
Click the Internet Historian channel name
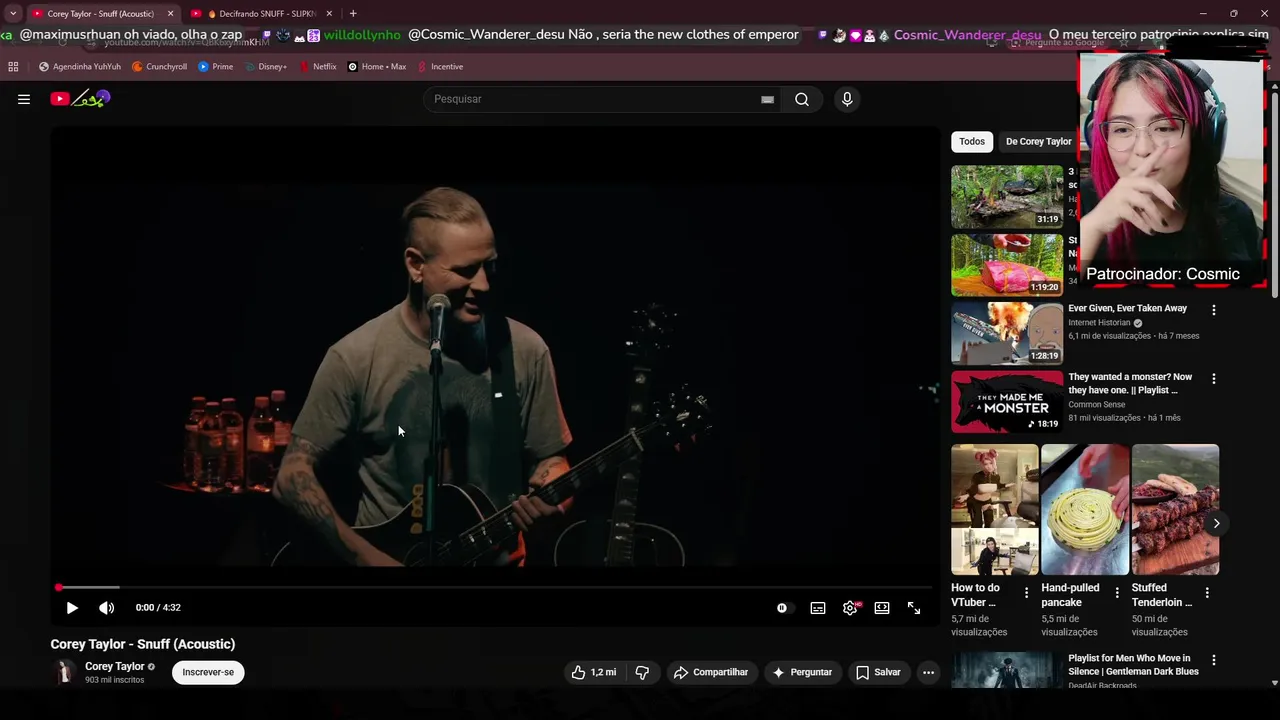(1099, 323)
